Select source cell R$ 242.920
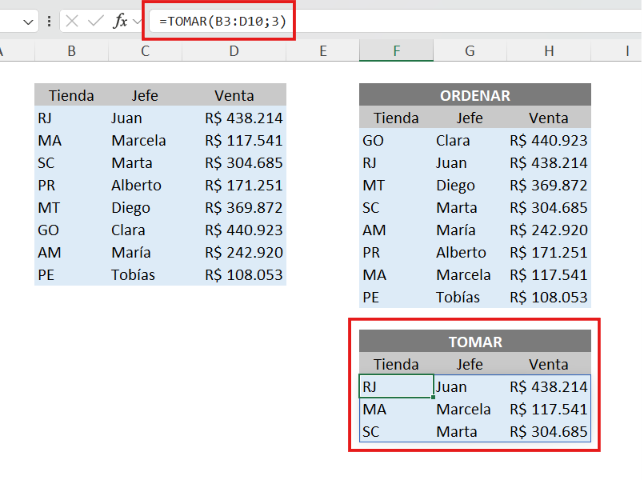The image size is (642, 480). 234,252
